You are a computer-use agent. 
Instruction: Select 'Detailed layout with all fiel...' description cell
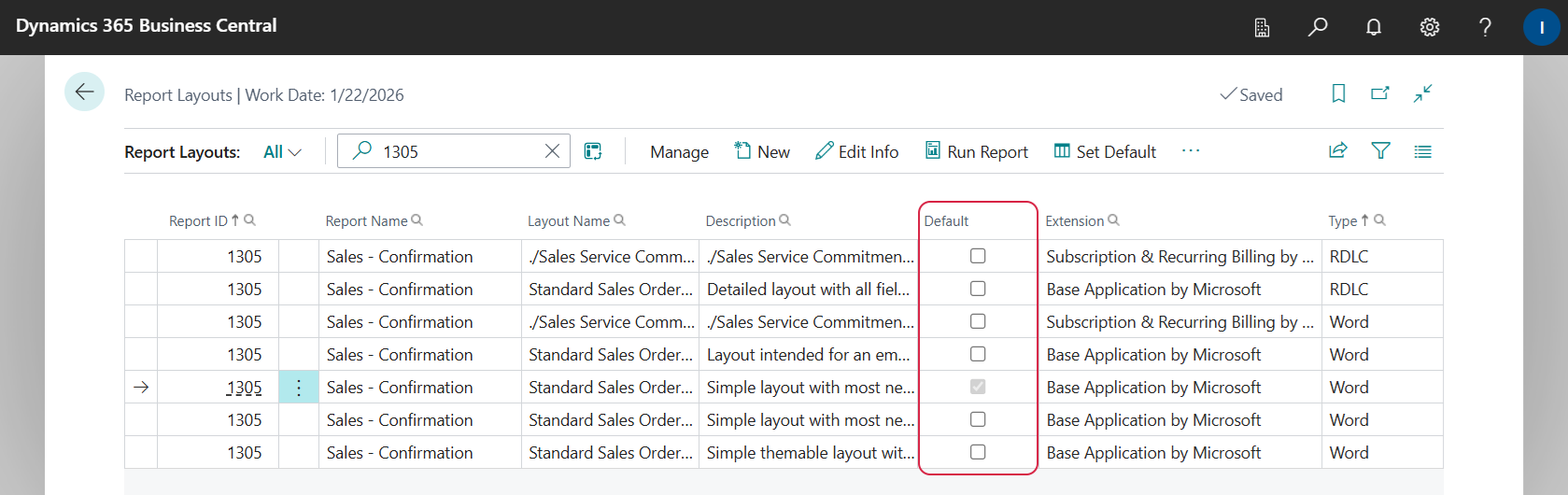click(x=808, y=290)
